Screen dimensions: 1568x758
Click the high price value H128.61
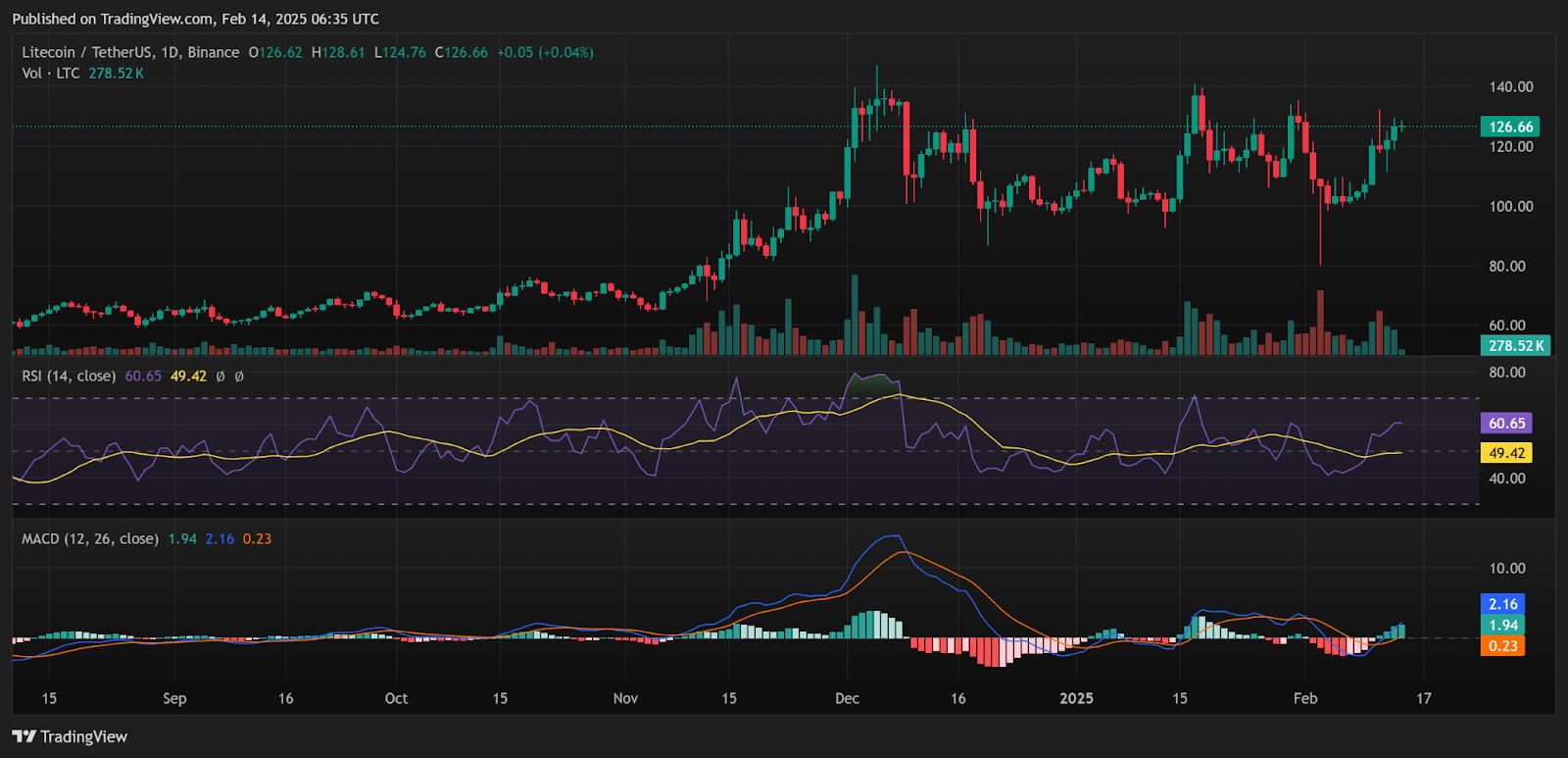338,52
